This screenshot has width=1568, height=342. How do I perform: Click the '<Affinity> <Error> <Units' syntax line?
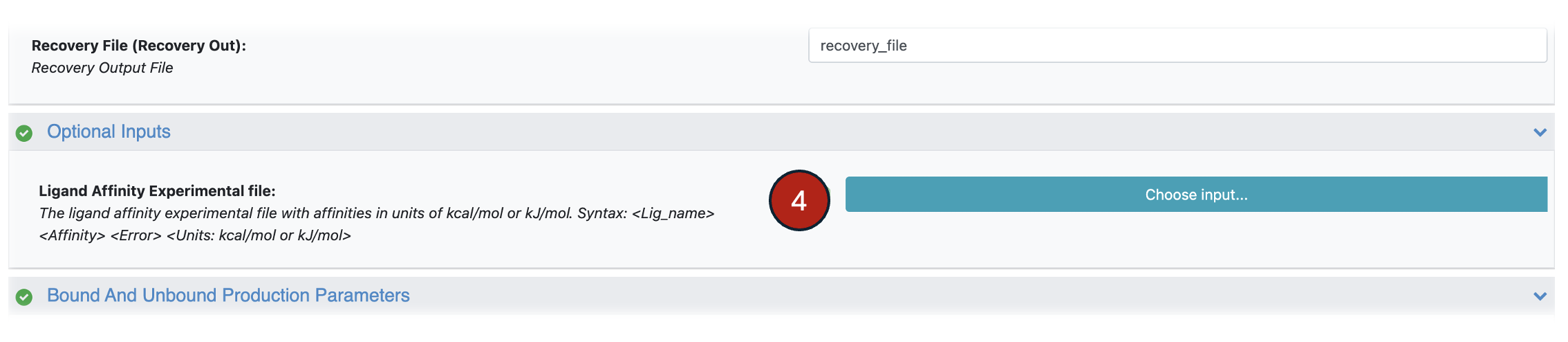click(x=195, y=235)
